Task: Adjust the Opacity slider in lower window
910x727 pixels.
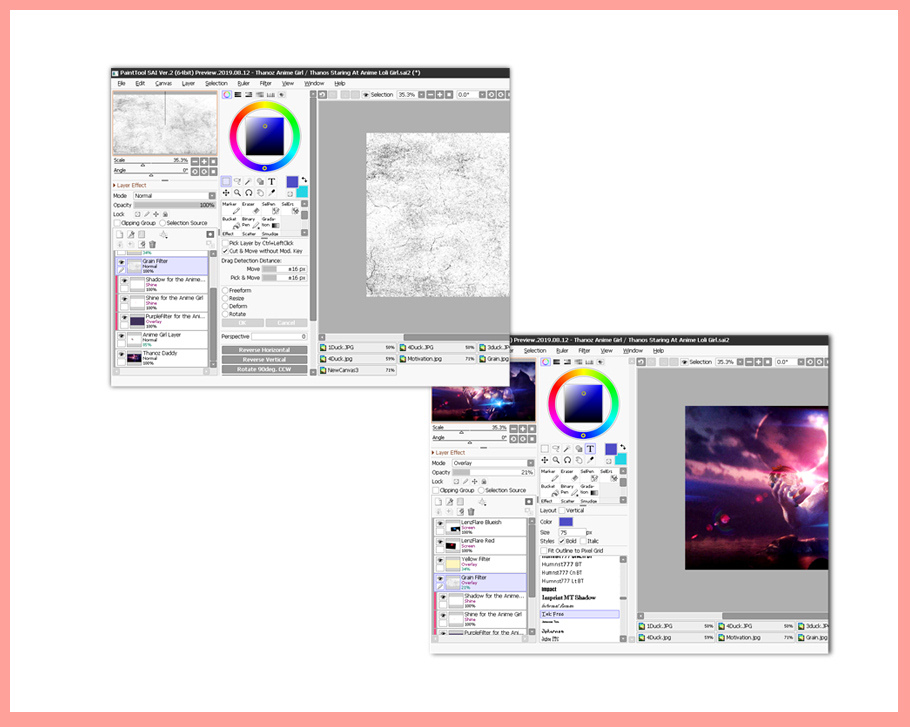Action: [x=493, y=472]
